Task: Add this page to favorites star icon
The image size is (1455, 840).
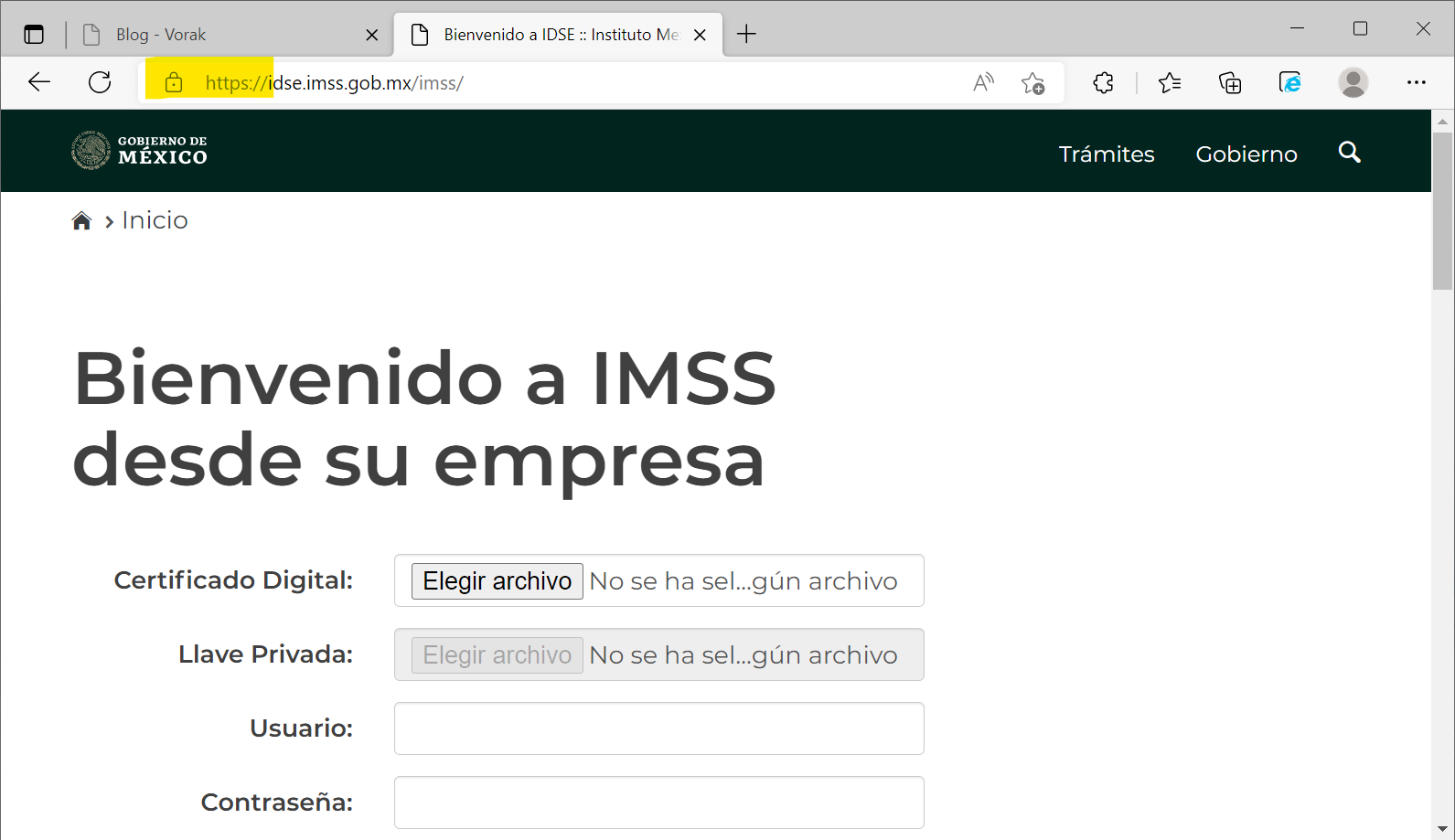Action: 1033,83
